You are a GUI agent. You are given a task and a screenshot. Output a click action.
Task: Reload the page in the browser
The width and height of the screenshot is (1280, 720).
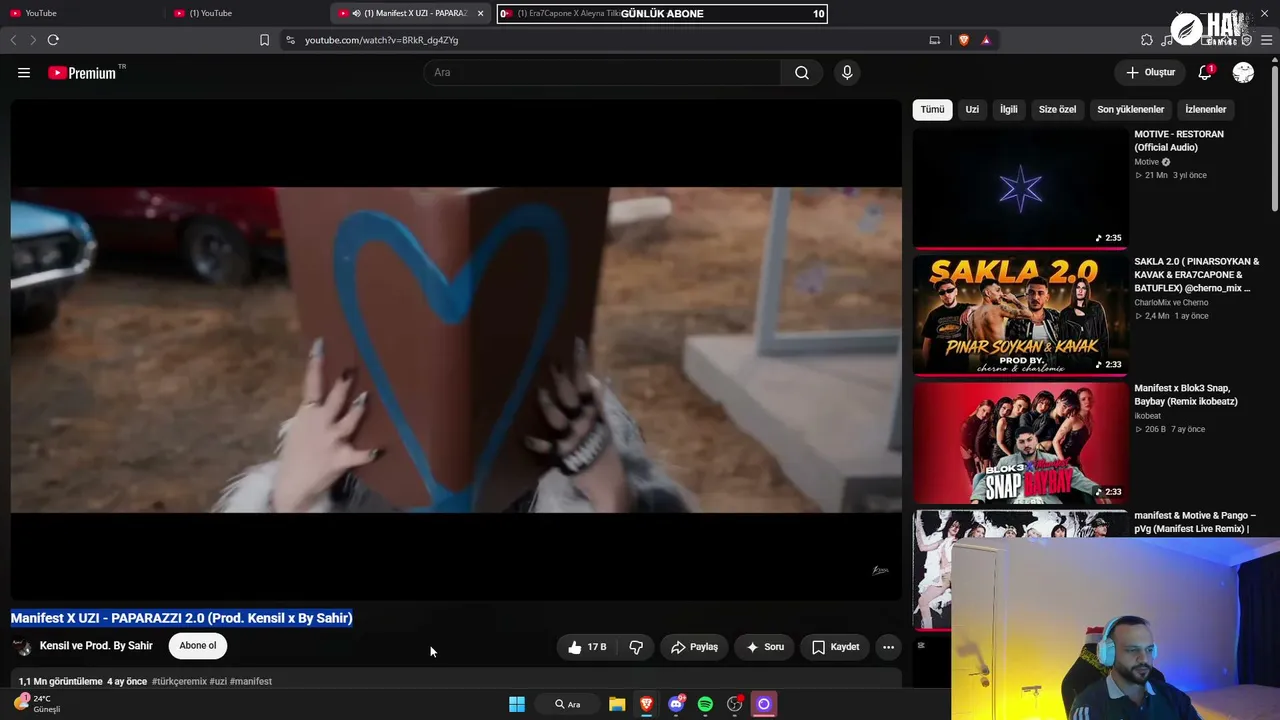pyautogui.click(x=53, y=40)
